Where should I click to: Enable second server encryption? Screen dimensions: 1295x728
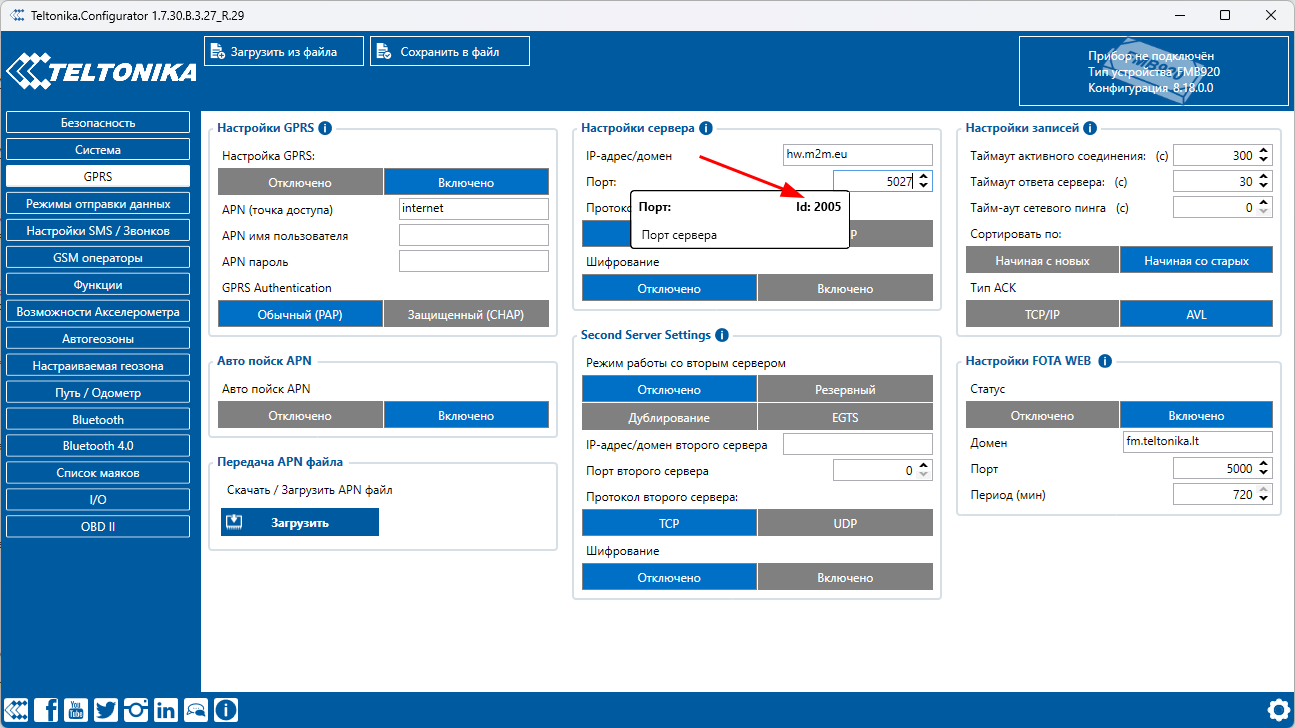[845, 577]
